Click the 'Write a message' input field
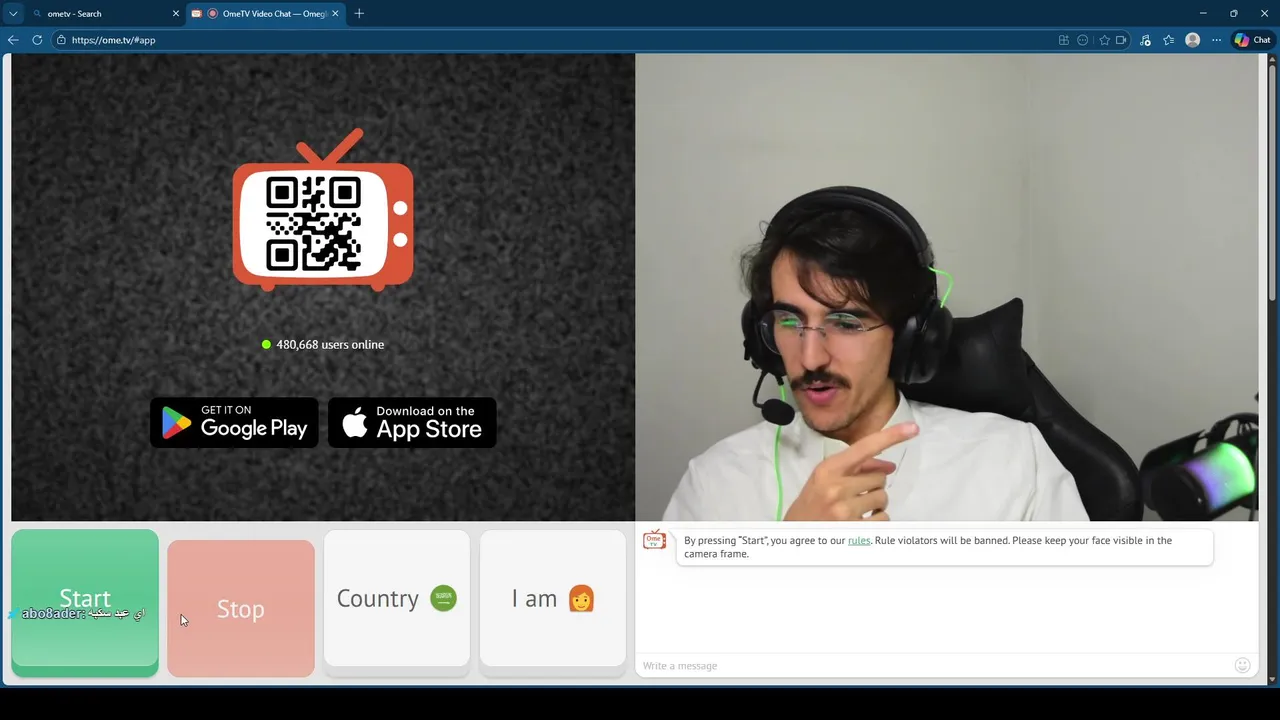Viewport: 1280px width, 720px height. pyautogui.click(x=935, y=665)
